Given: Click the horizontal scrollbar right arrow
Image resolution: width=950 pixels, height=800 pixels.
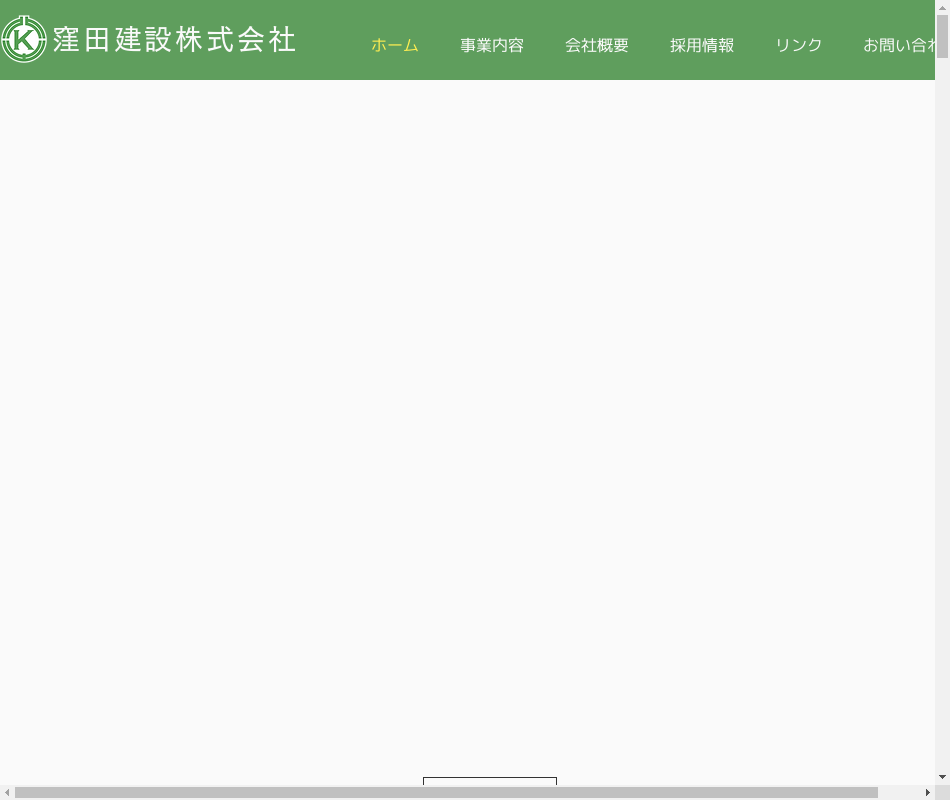Looking at the screenshot, I should tap(927, 792).
